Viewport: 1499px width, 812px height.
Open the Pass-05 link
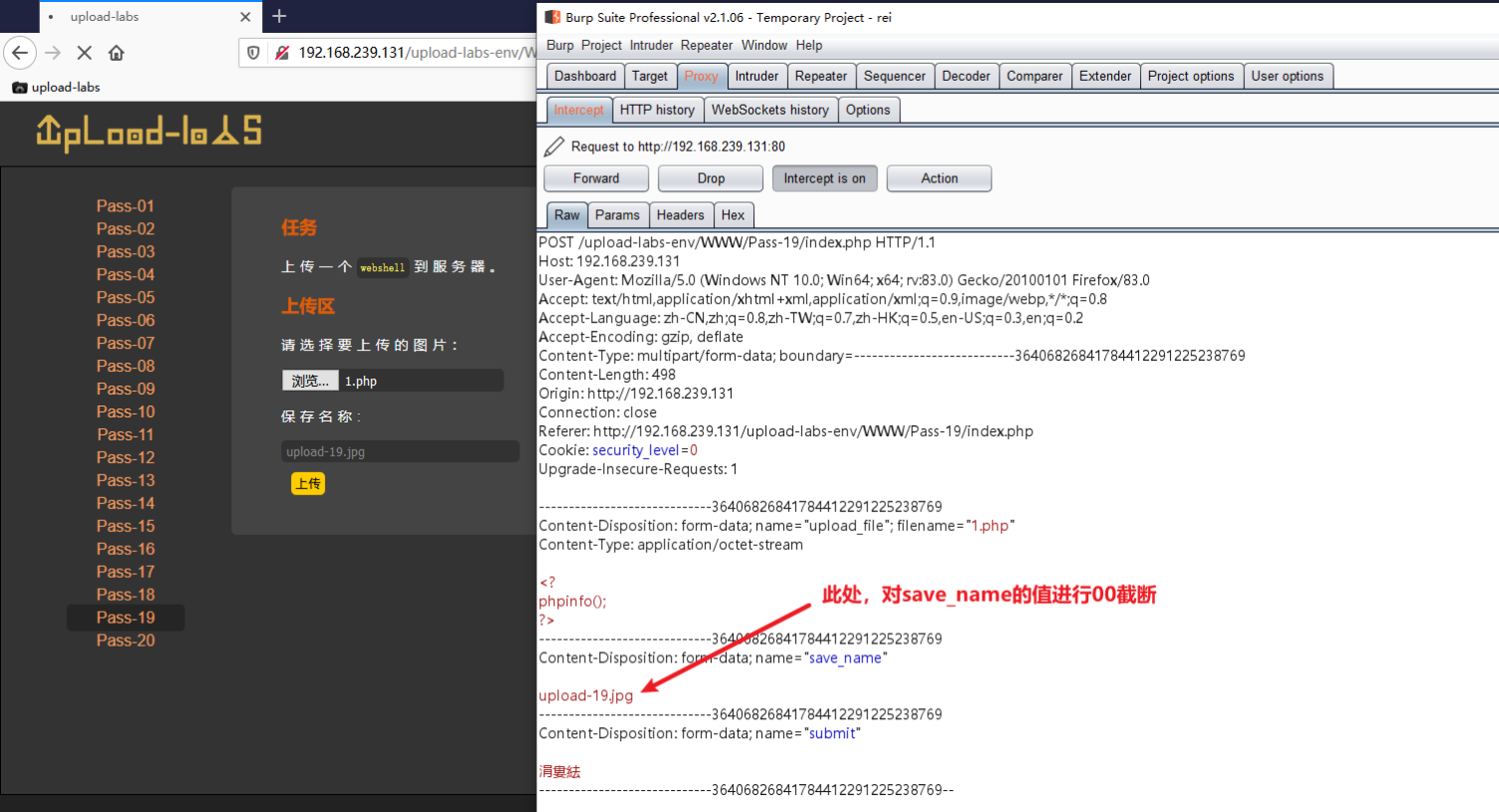[x=126, y=298]
